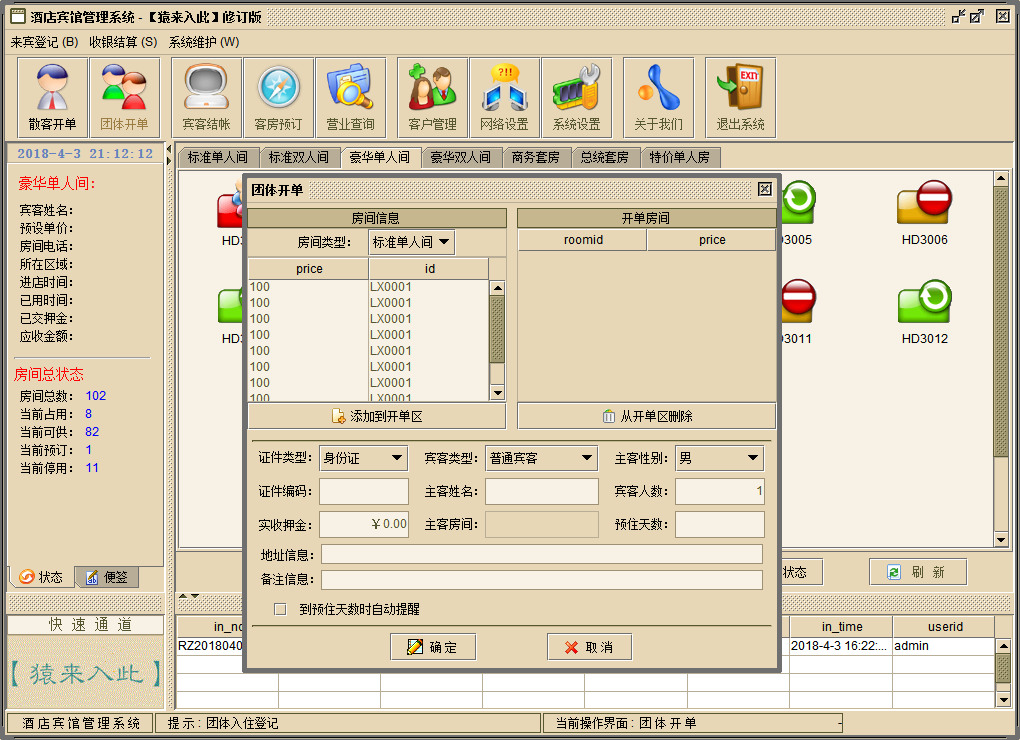Screen dimensions: 1020x740
Task: Click 主客姓名 guest name input field
Action: pos(542,492)
